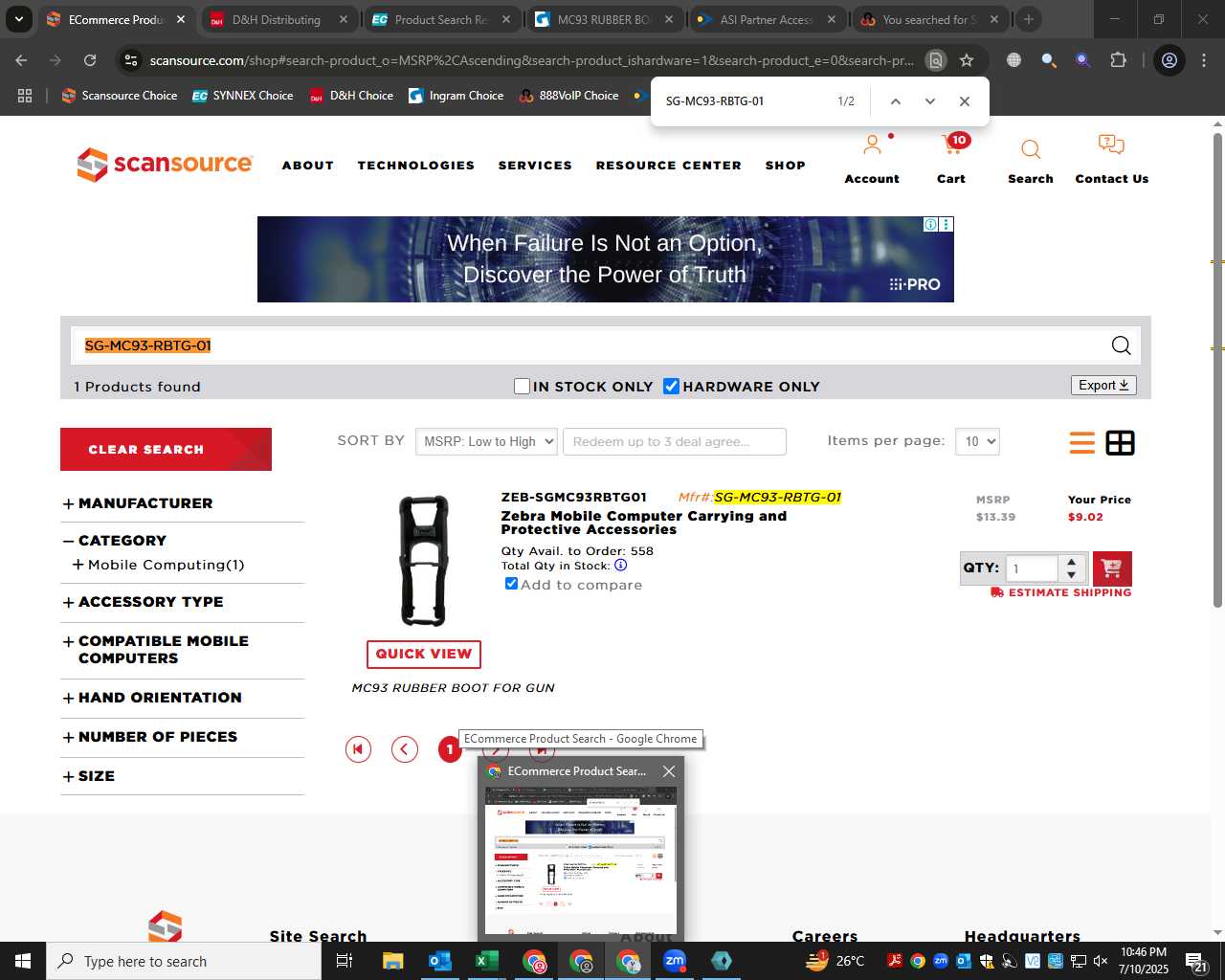Open Chrome extensions puzzle icon
1225x980 pixels.
pos(1118,60)
